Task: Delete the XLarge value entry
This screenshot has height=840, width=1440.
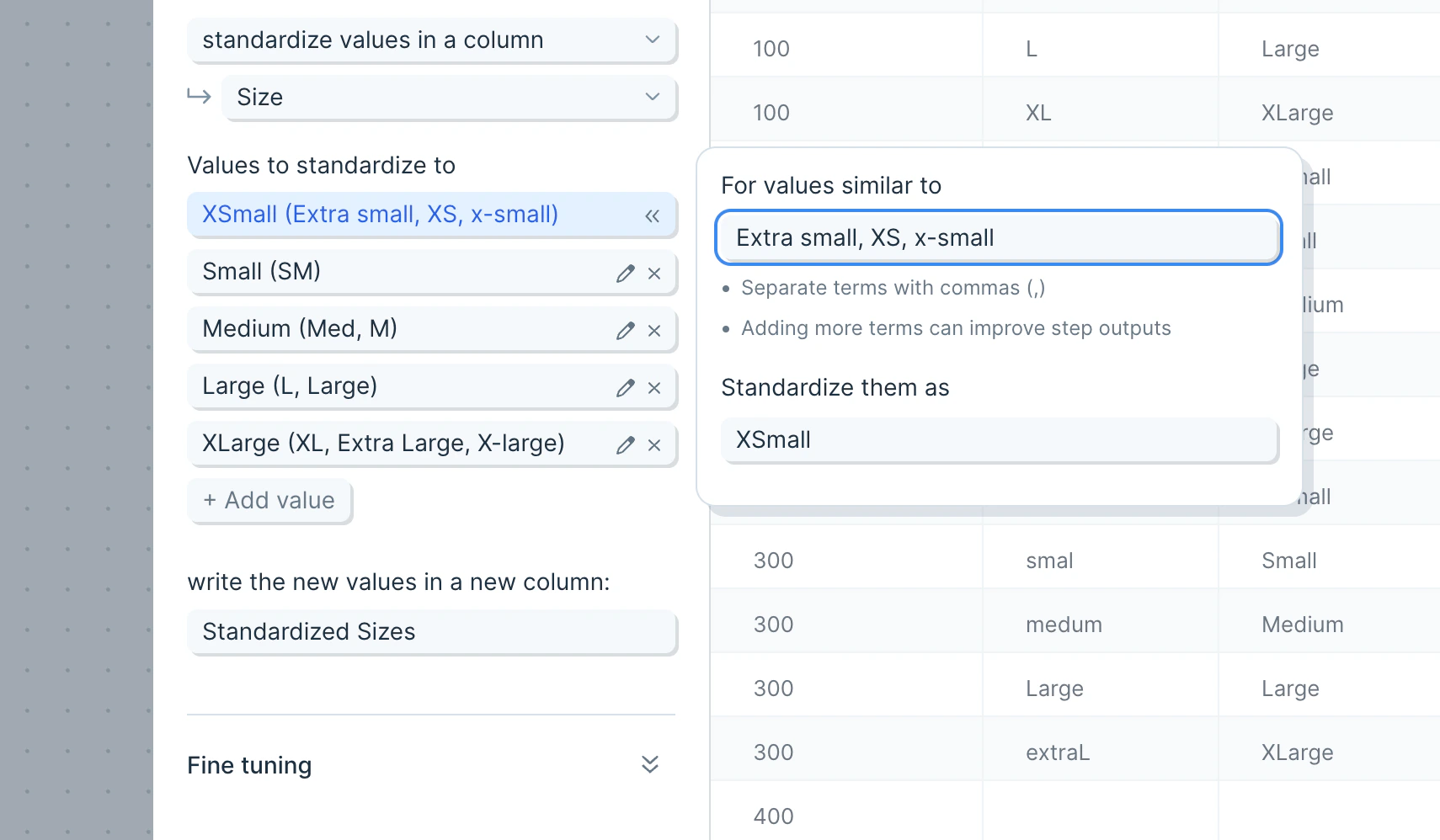Action: click(x=654, y=445)
